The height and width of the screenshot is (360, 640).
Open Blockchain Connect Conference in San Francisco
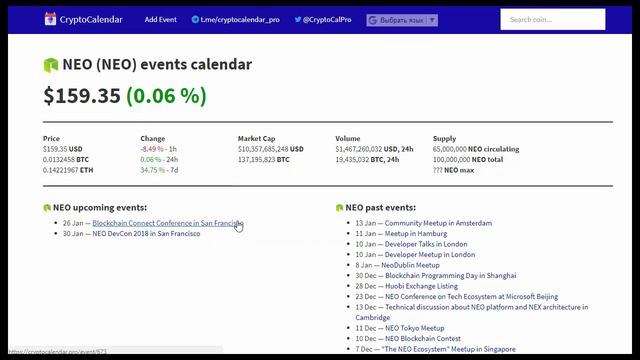click(168, 223)
